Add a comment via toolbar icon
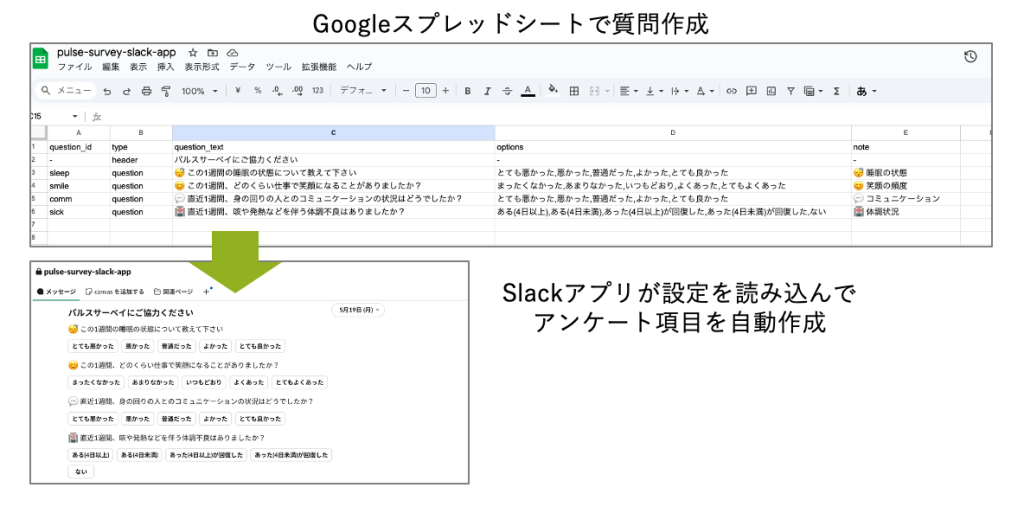The image size is (1024, 507). 752,91
